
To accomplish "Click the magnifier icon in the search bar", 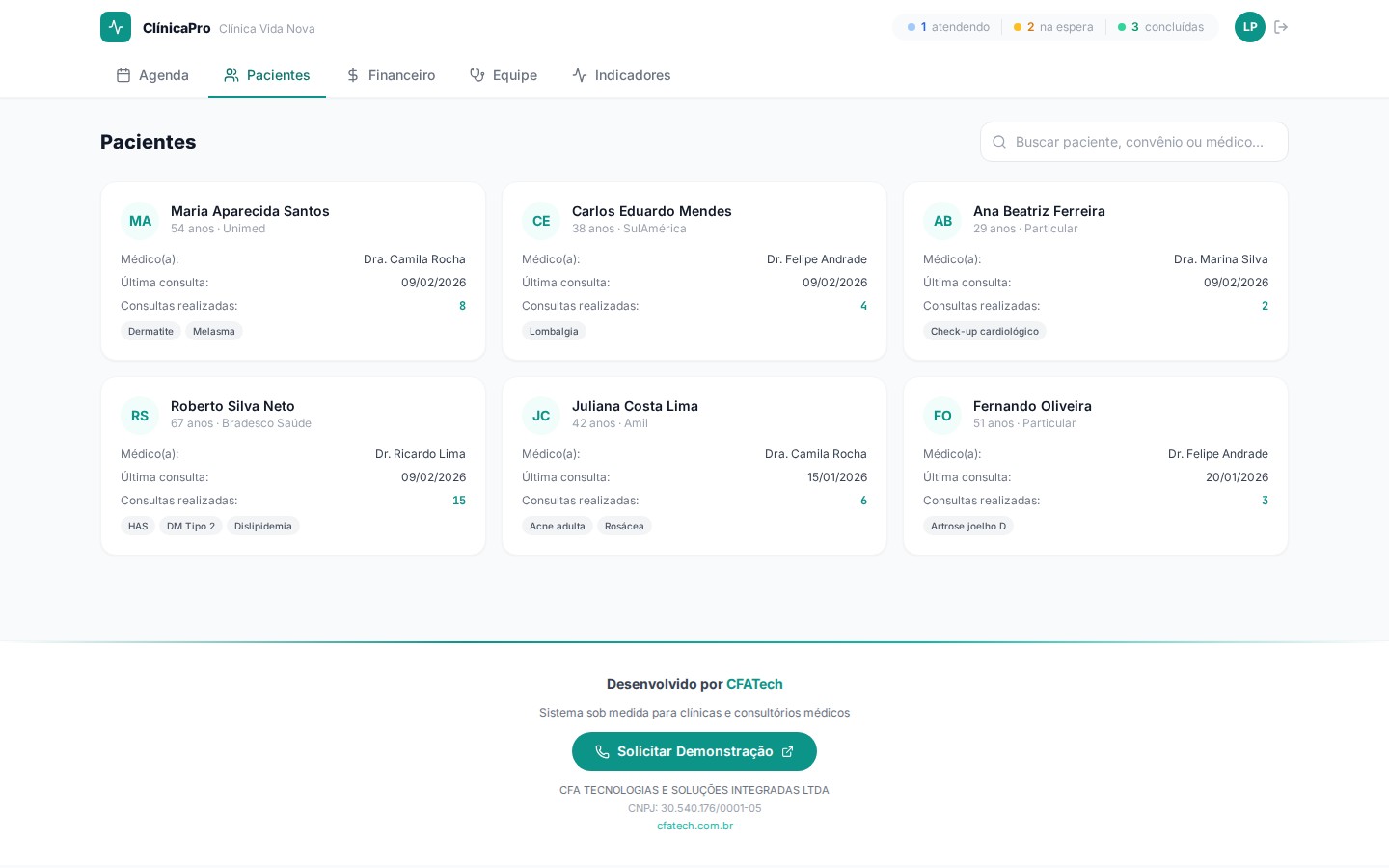I will click(999, 142).
